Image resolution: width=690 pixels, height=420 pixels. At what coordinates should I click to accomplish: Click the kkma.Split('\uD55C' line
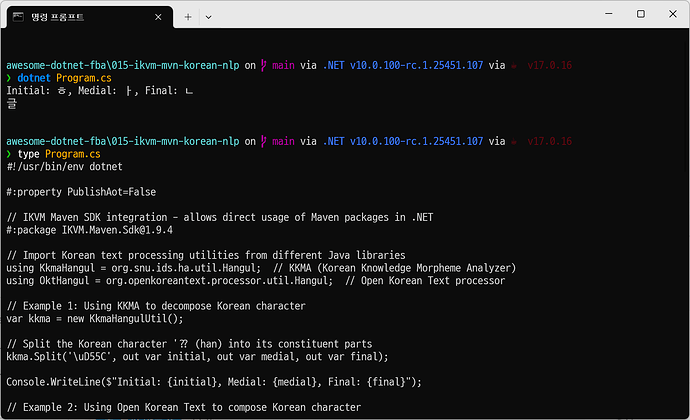(197, 356)
